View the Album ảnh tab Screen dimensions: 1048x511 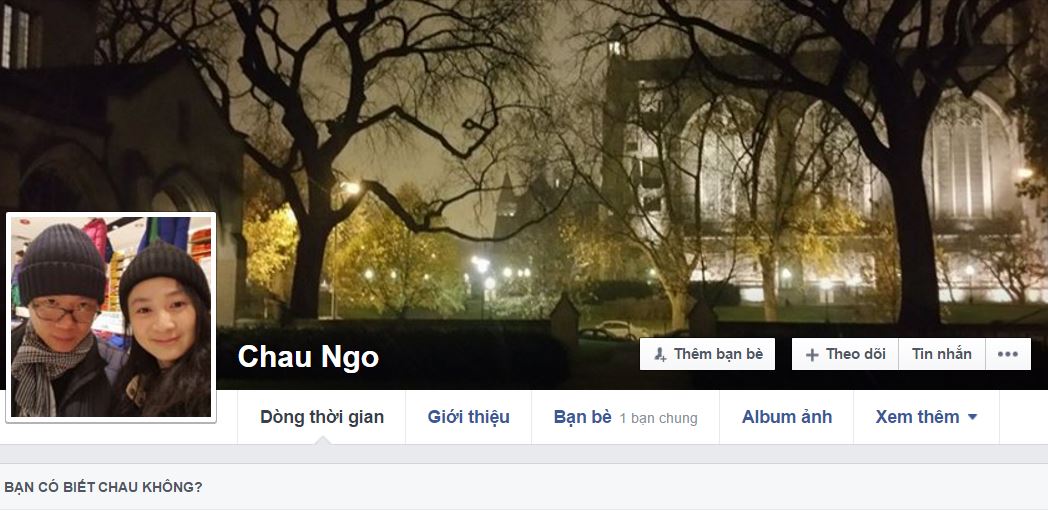[x=787, y=417]
